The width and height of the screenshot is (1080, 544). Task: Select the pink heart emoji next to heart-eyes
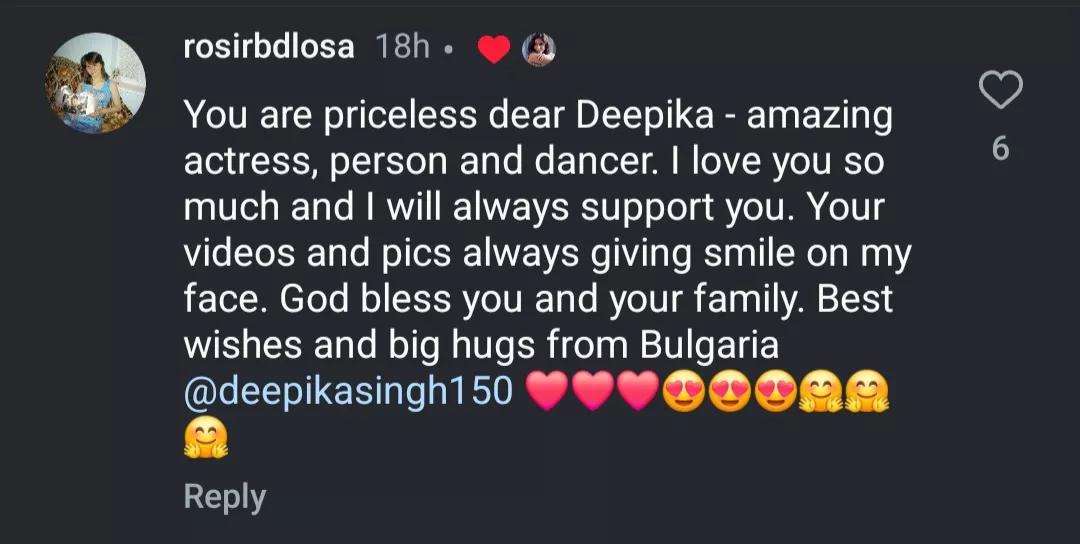click(x=638, y=391)
